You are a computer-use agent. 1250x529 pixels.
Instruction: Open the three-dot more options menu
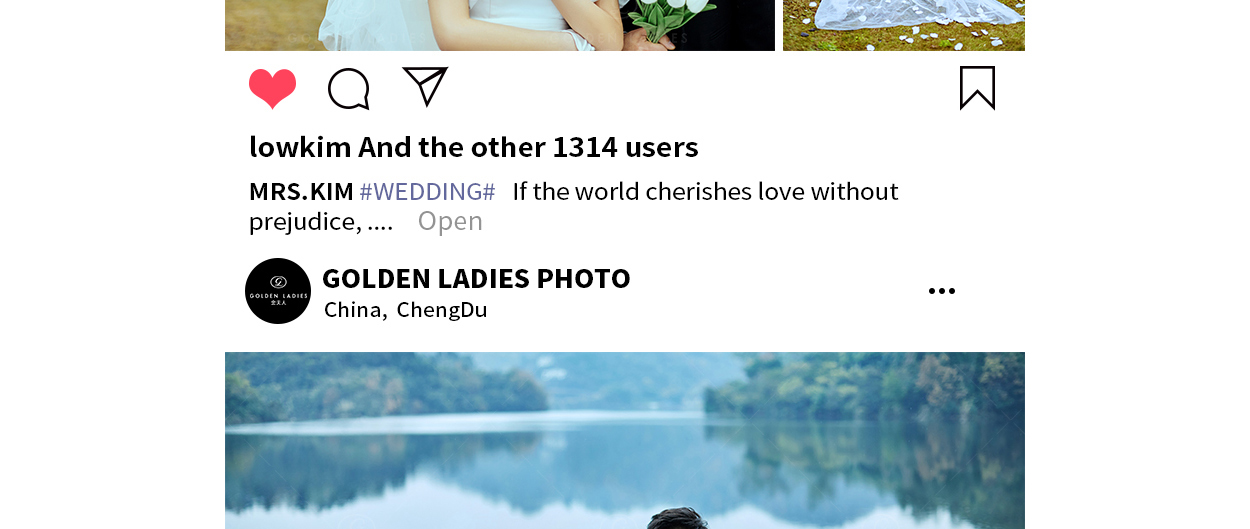point(942,291)
